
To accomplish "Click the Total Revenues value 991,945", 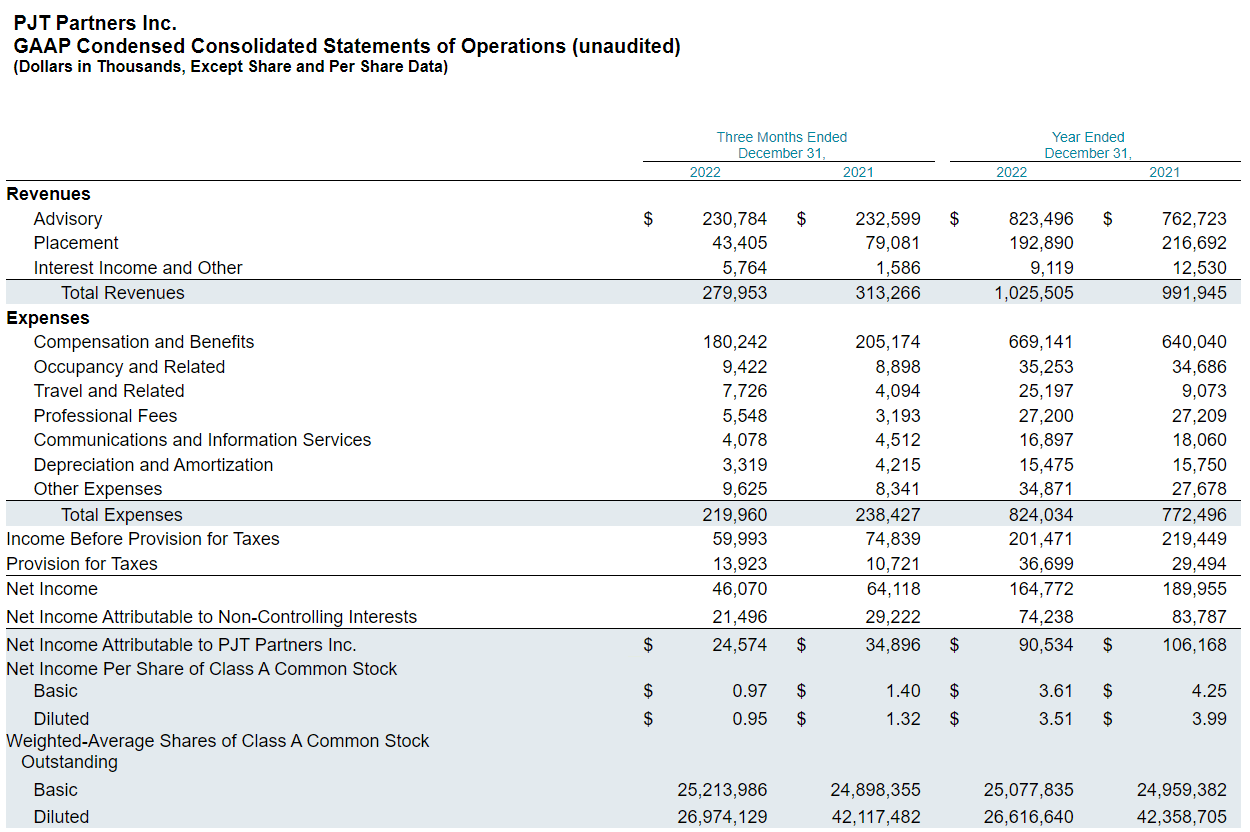I will point(1194,293).
